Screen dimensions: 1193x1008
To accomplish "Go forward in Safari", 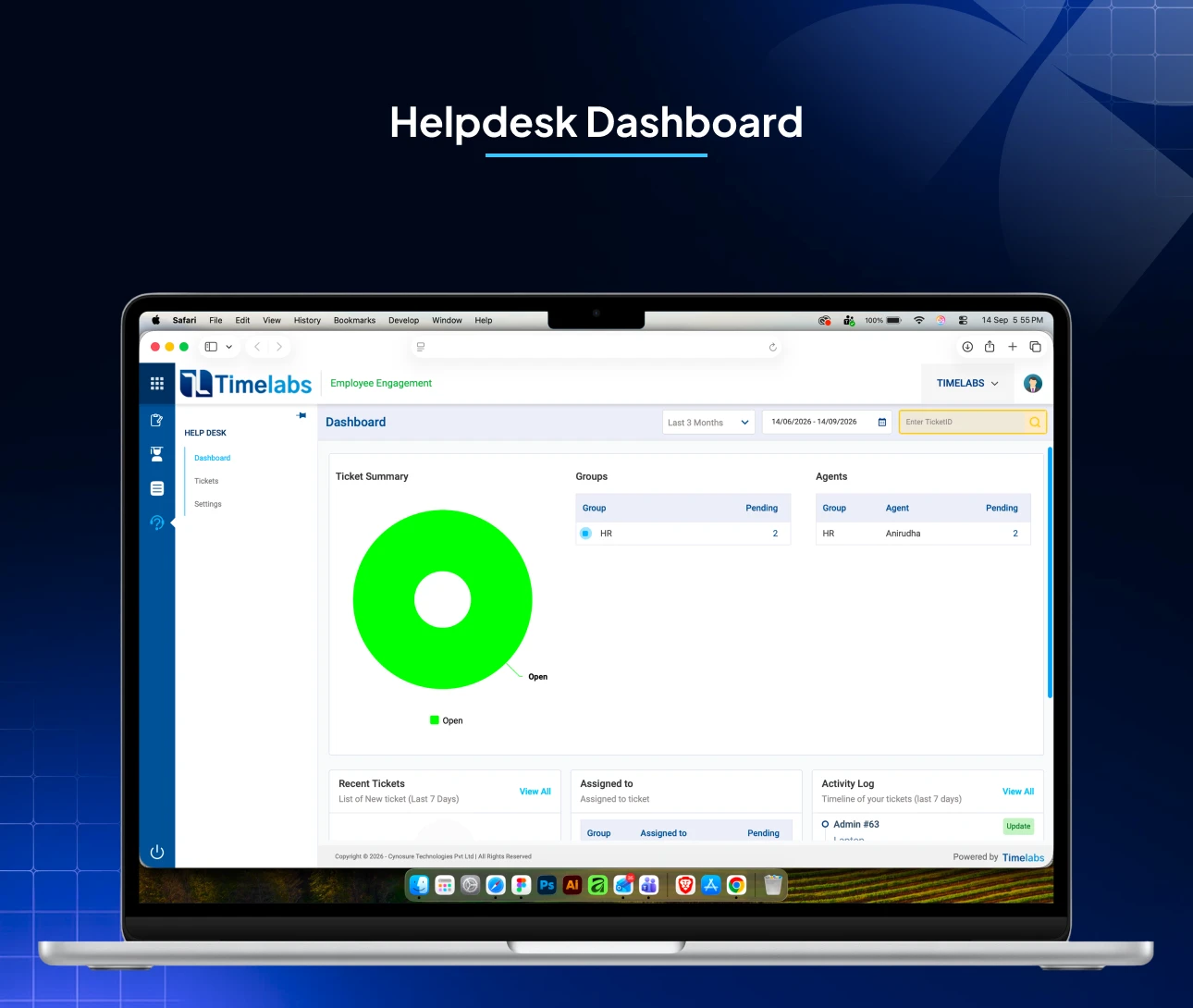I will 279,347.
